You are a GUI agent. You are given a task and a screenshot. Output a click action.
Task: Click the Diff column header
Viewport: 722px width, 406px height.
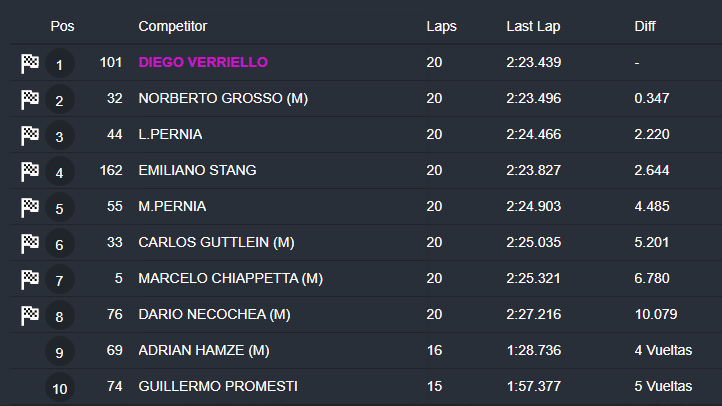(645, 26)
